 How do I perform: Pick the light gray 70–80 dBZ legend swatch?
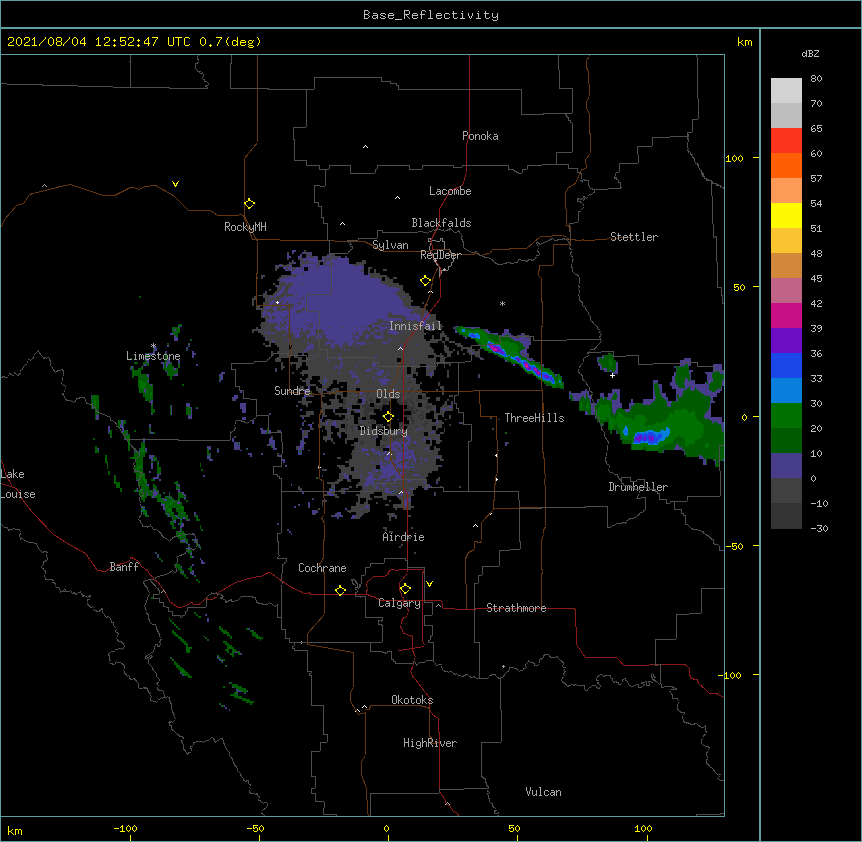(x=786, y=91)
